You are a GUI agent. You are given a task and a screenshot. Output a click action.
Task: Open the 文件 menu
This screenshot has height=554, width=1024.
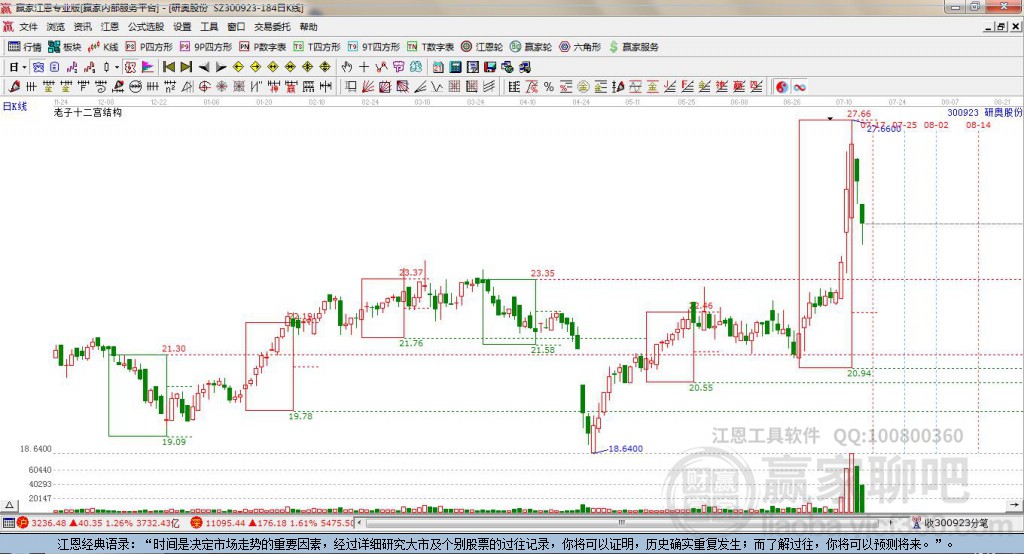(x=28, y=27)
